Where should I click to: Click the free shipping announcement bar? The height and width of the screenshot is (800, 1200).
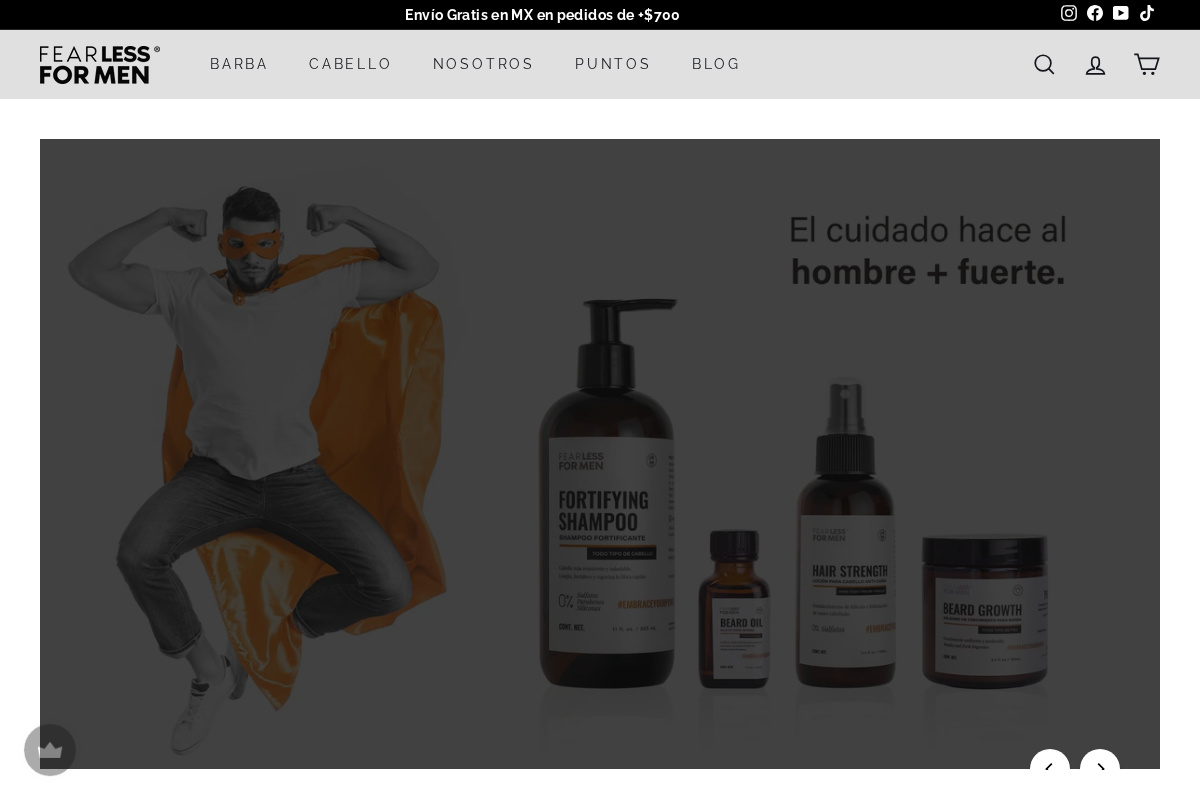(542, 15)
